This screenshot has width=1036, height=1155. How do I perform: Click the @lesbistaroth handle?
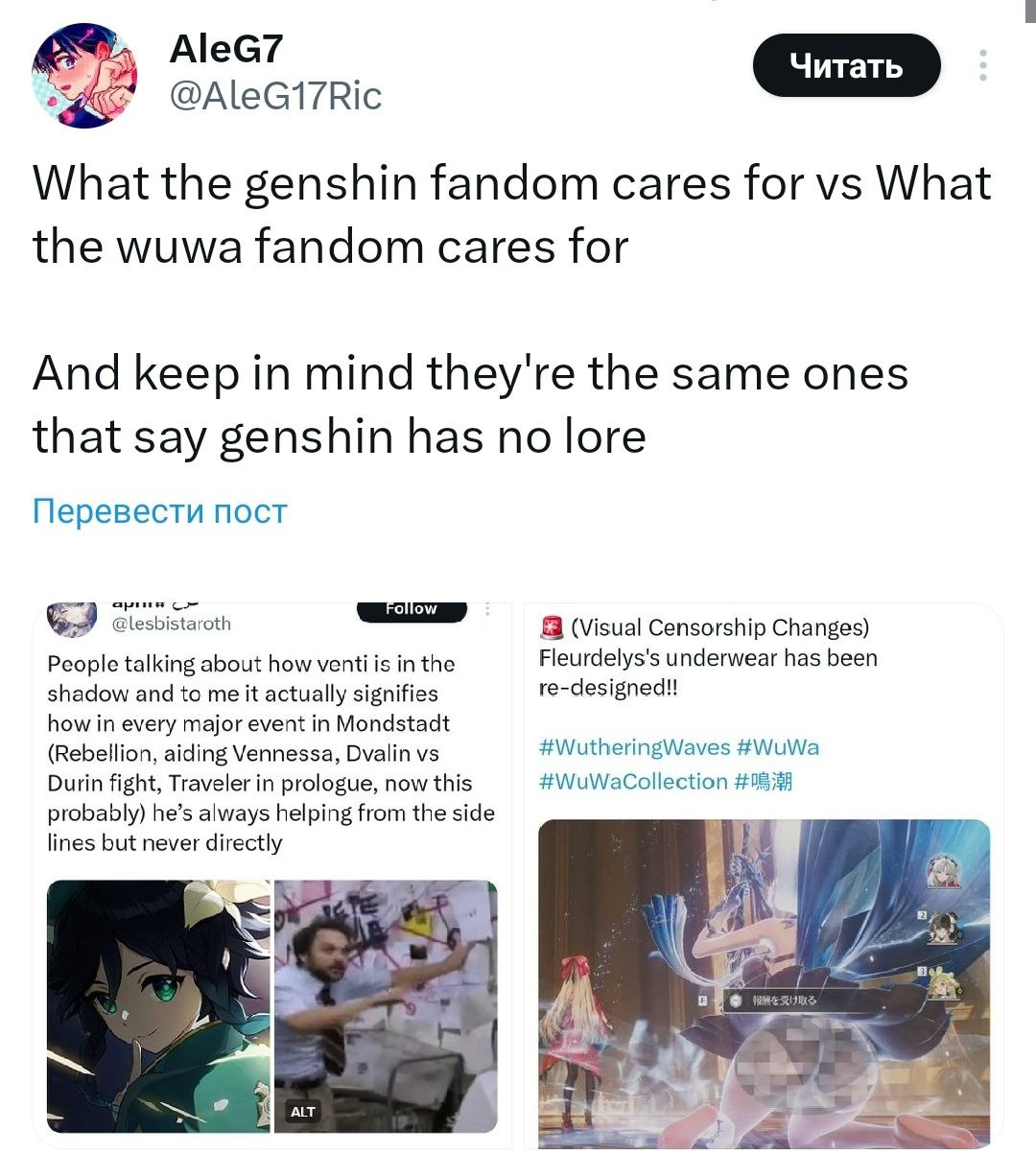click(x=172, y=624)
